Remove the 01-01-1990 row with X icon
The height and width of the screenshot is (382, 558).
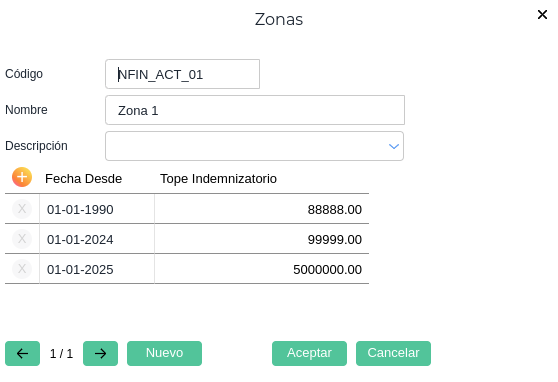(22, 209)
